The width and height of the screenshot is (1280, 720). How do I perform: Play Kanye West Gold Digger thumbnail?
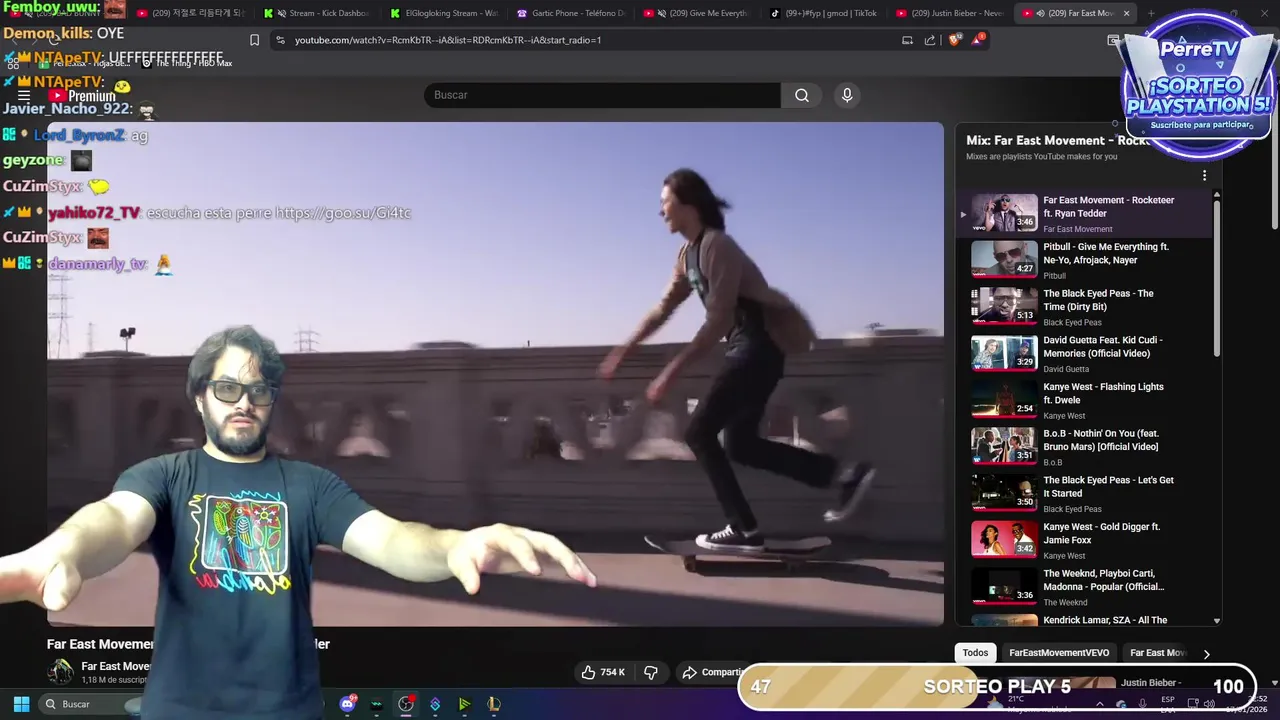click(x=1004, y=539)
